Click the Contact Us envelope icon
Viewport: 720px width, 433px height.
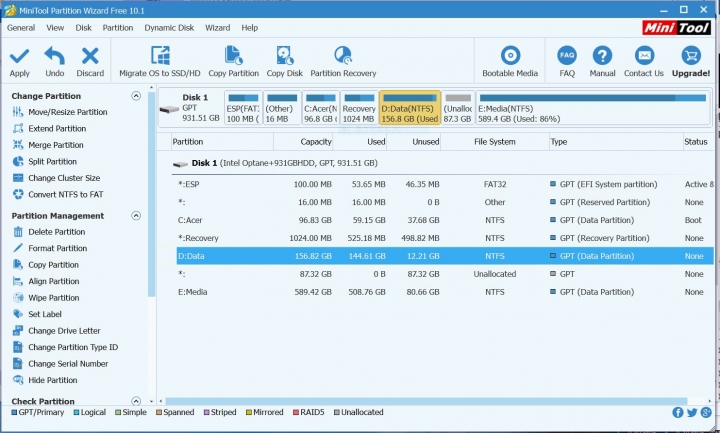pos(644,56)
